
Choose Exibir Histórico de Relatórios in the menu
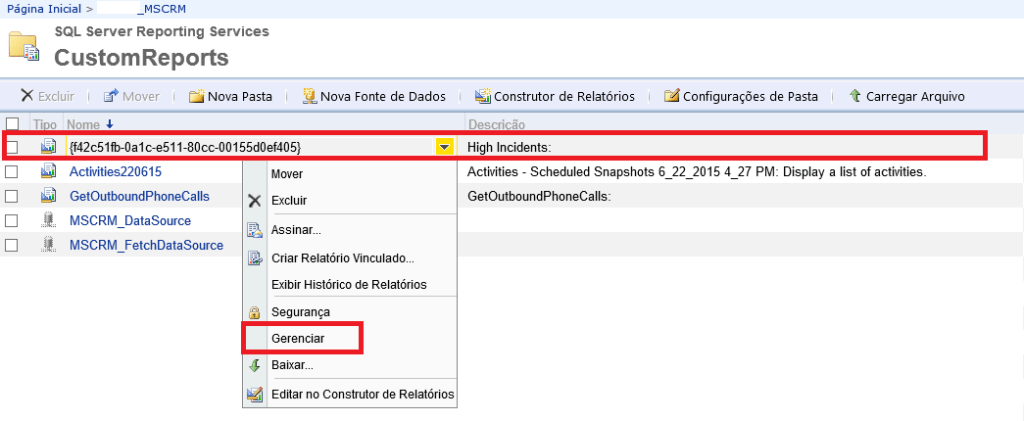tap(348, 285)
